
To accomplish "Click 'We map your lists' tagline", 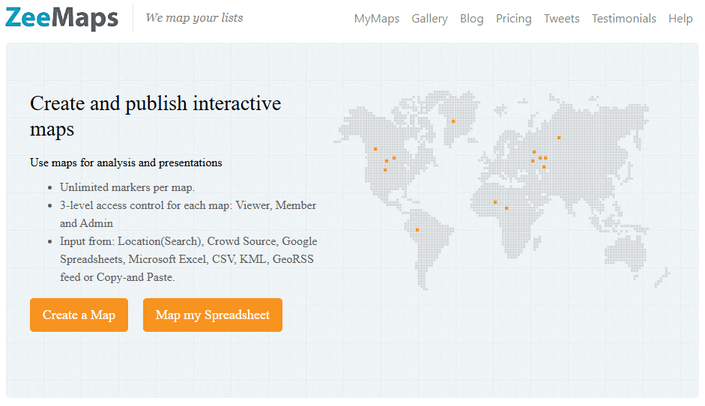I will point(194,18).
